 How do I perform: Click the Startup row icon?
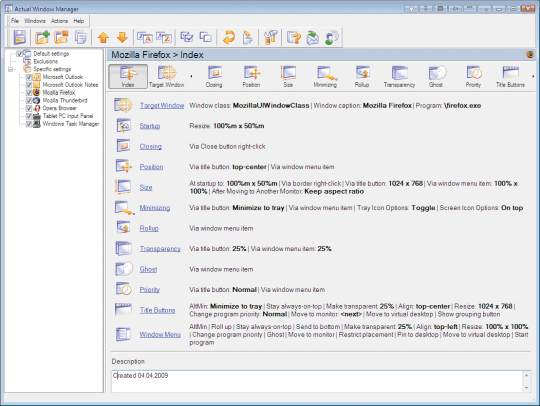[123, 126]
